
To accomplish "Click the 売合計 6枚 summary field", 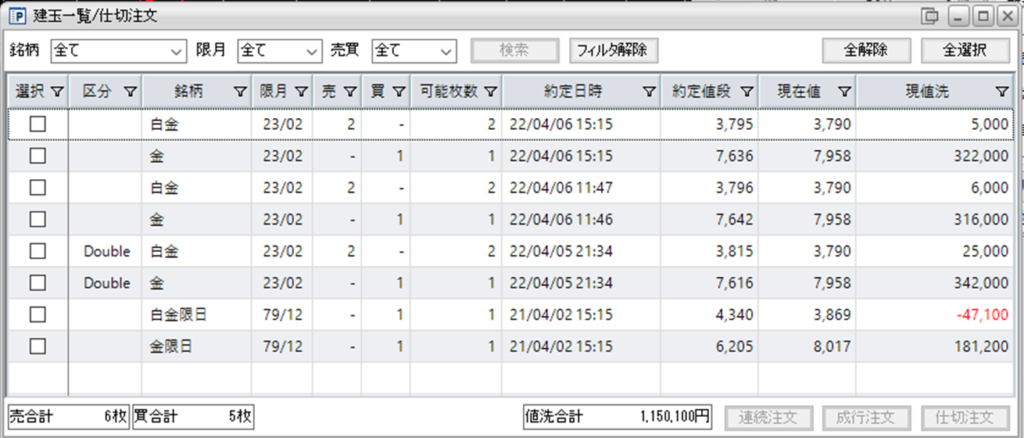I will tap(68, 416).
